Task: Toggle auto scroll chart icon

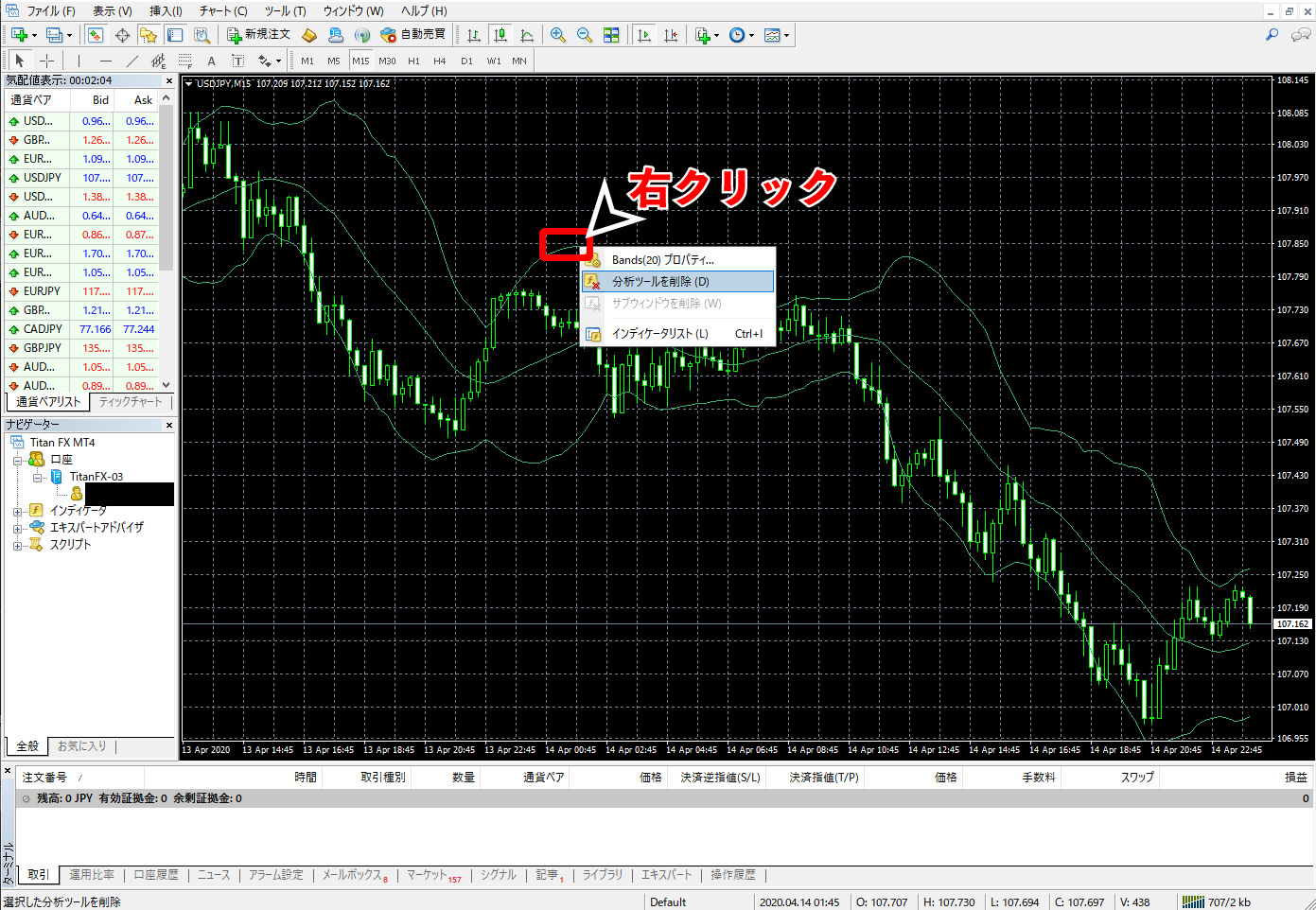Action: point(644,35)
